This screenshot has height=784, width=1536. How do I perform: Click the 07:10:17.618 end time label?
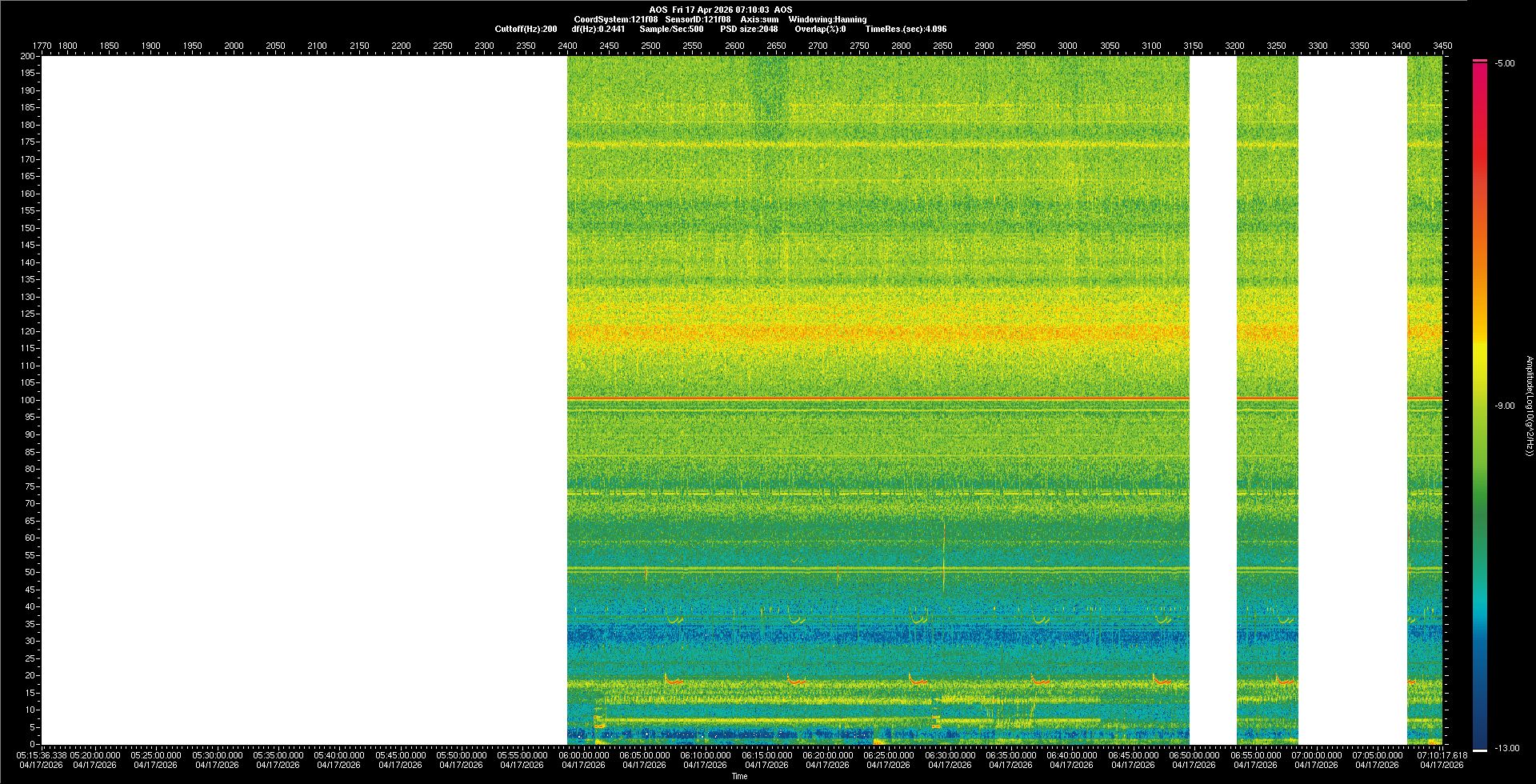(x=1442, y=755)
